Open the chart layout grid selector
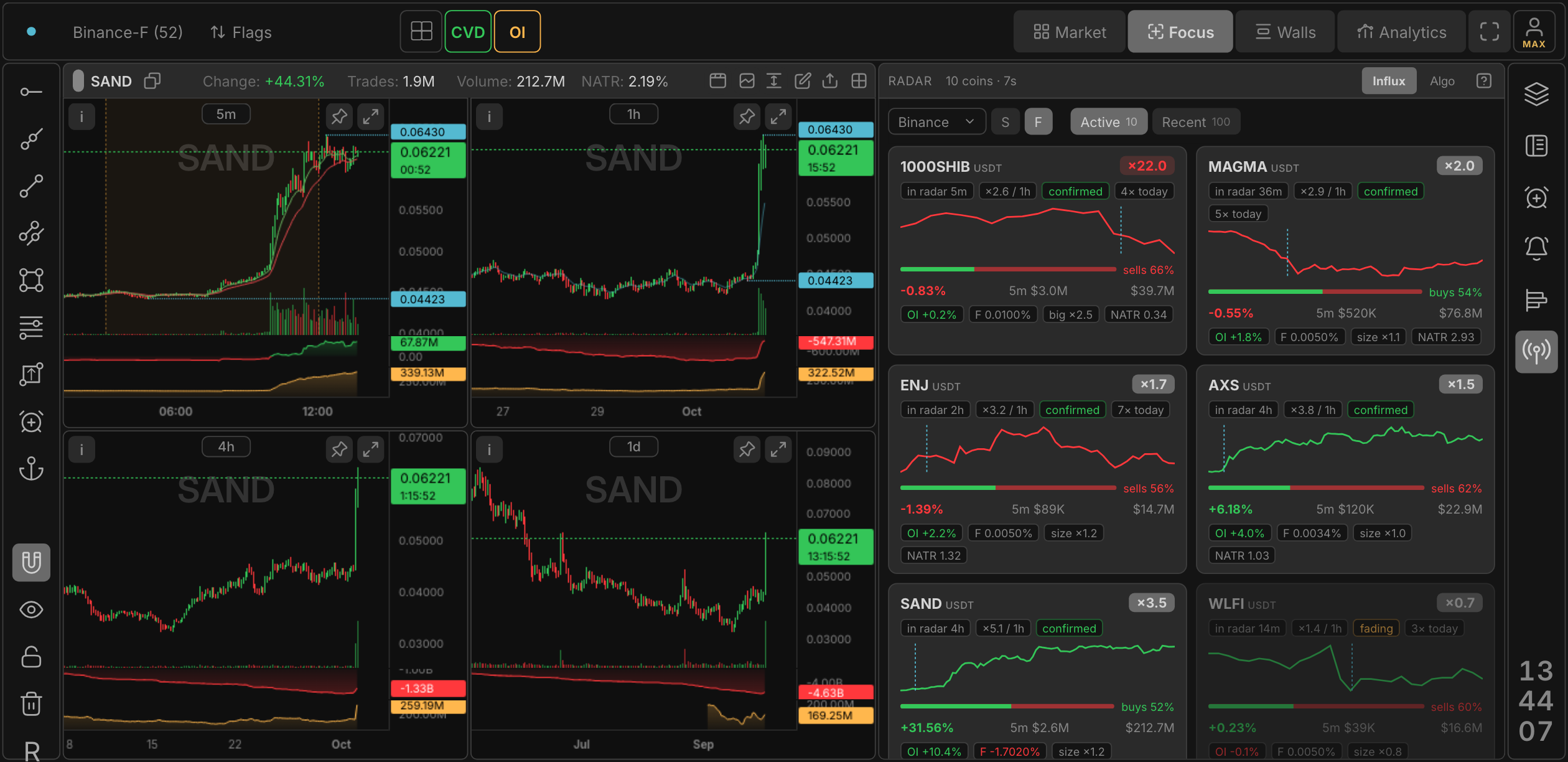 tap(421, 32)
